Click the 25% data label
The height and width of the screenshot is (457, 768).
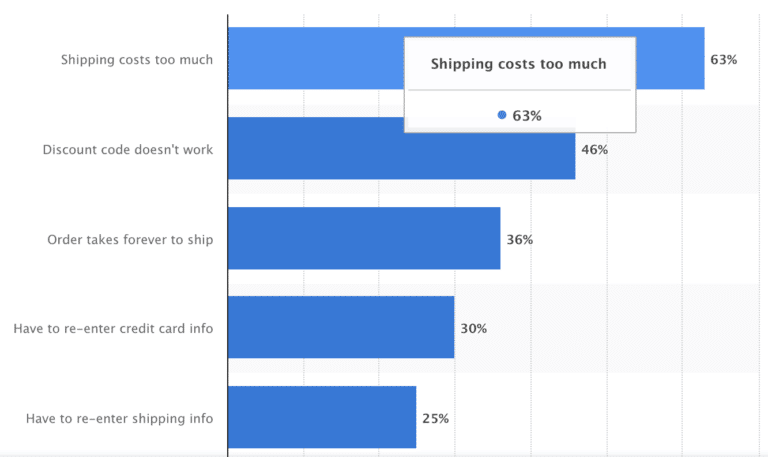tap(435, 418)
